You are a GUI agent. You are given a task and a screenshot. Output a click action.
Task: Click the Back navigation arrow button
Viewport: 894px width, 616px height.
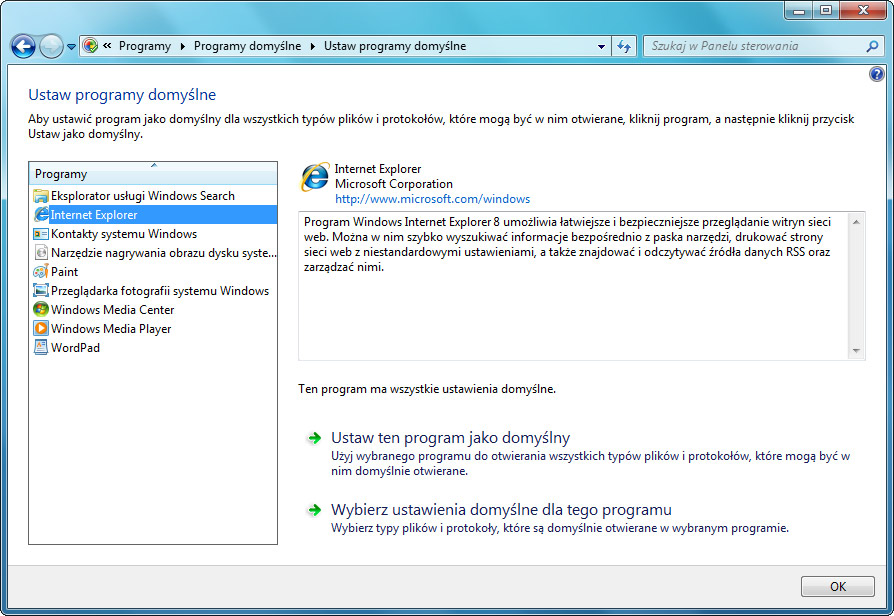coord(23,46)
